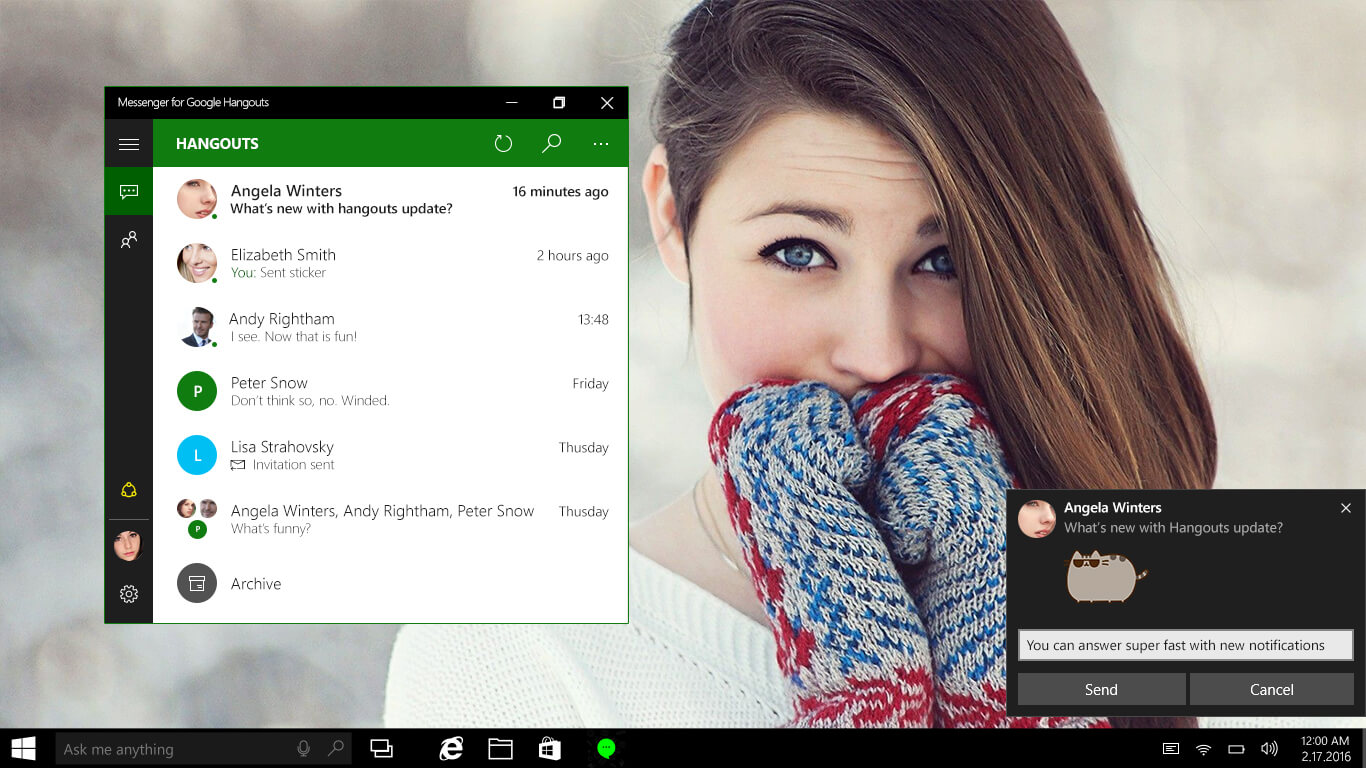1366x768 pixels.
Task: Click the Ask me anything search box
Action: tap(204, 748)
